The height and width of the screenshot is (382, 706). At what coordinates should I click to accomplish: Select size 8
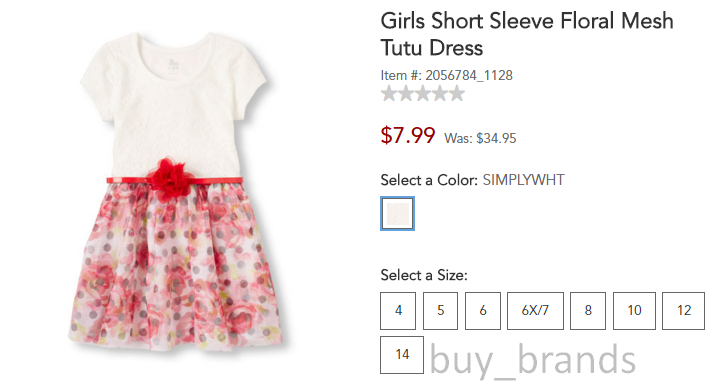(588, 311)
